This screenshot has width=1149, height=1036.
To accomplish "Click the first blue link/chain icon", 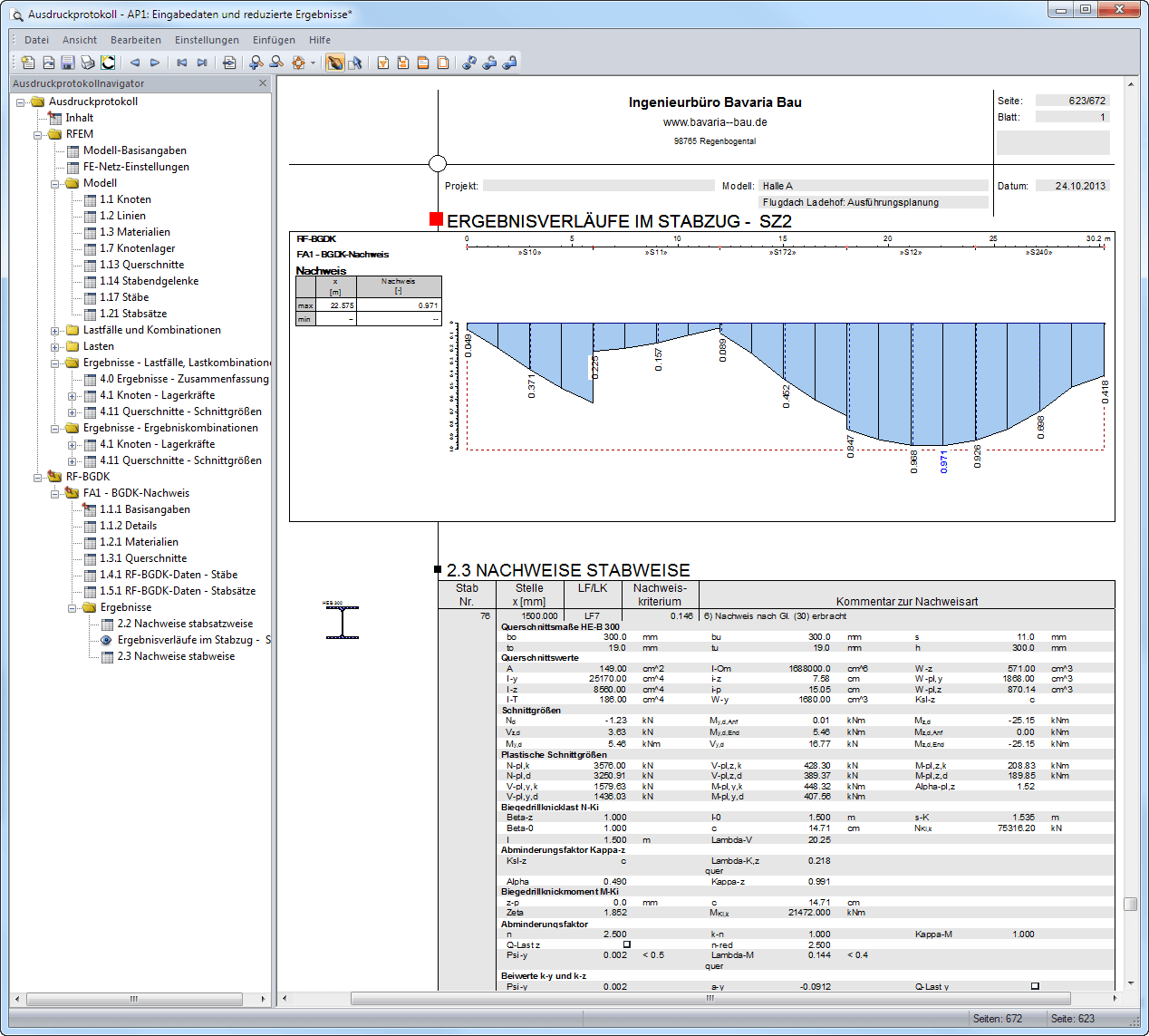I will tap(469, 63).
